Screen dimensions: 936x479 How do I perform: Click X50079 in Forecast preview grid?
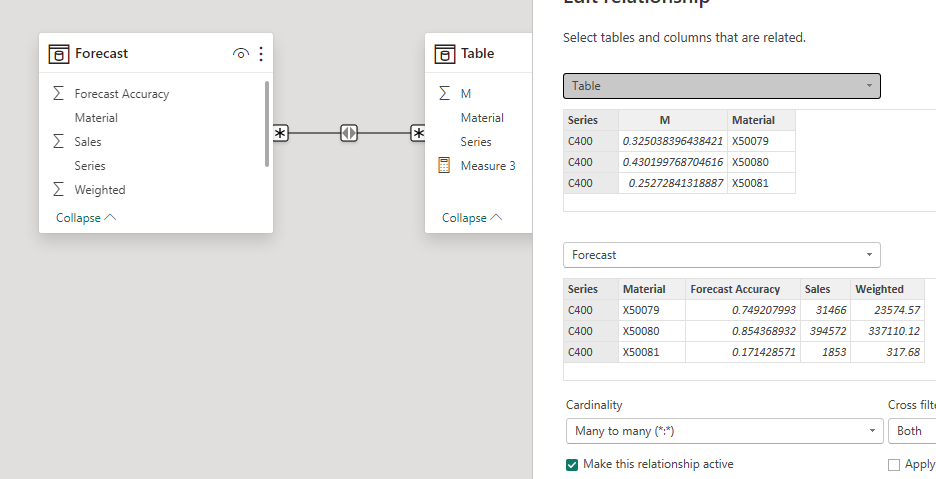[x=652, y=311]
